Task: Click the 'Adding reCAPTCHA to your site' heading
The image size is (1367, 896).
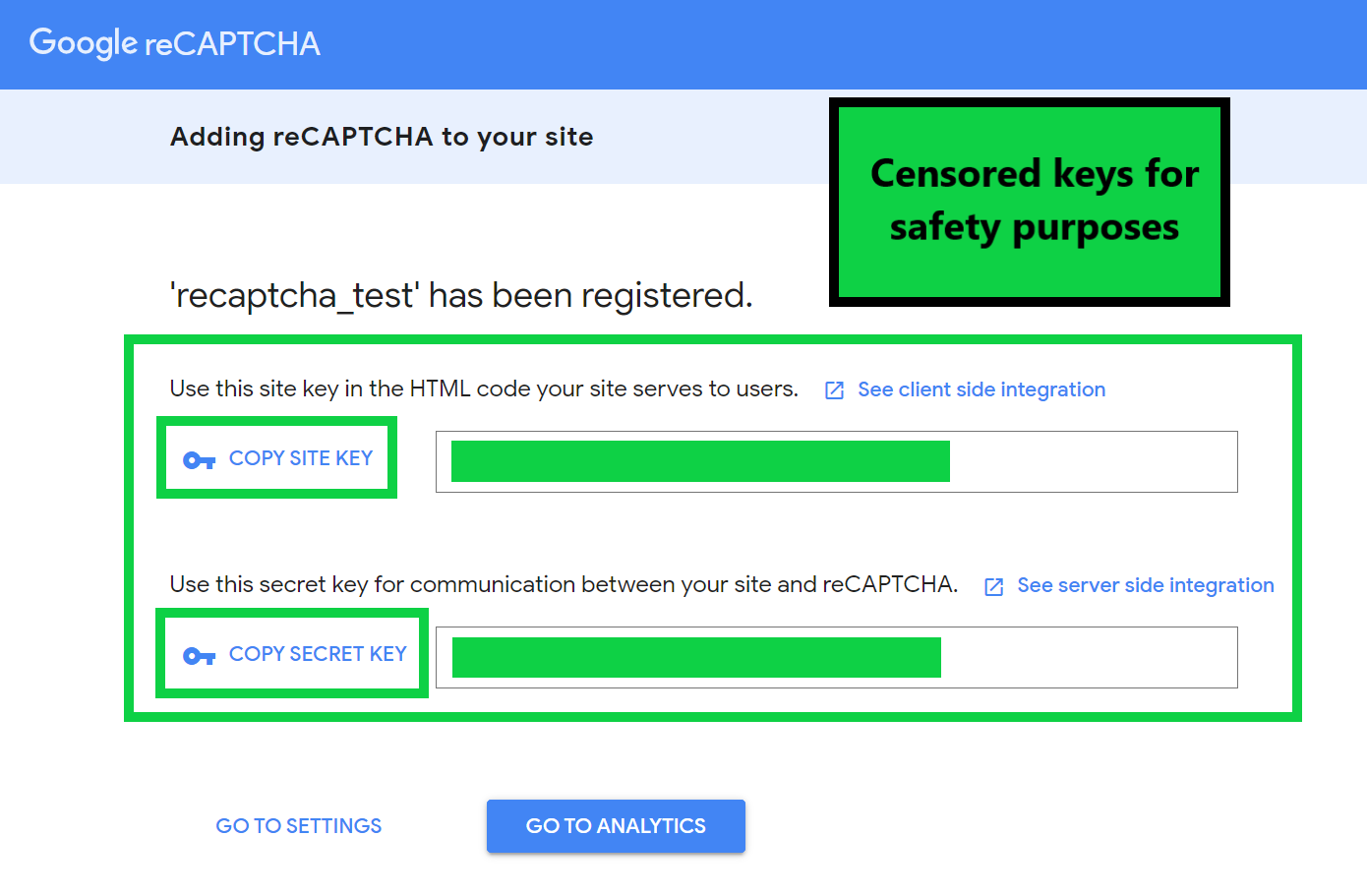Action: [382, 137]
